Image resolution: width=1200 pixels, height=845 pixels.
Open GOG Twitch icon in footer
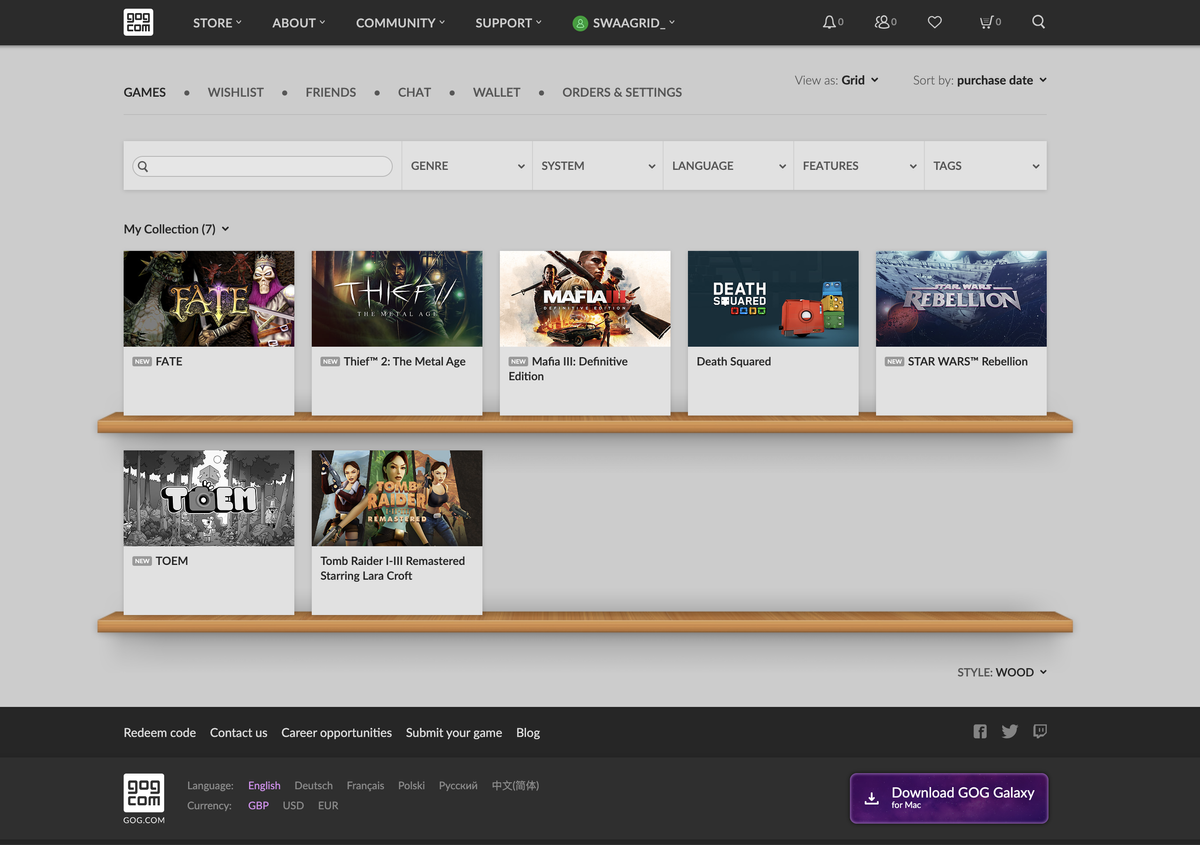point(1040,731)
